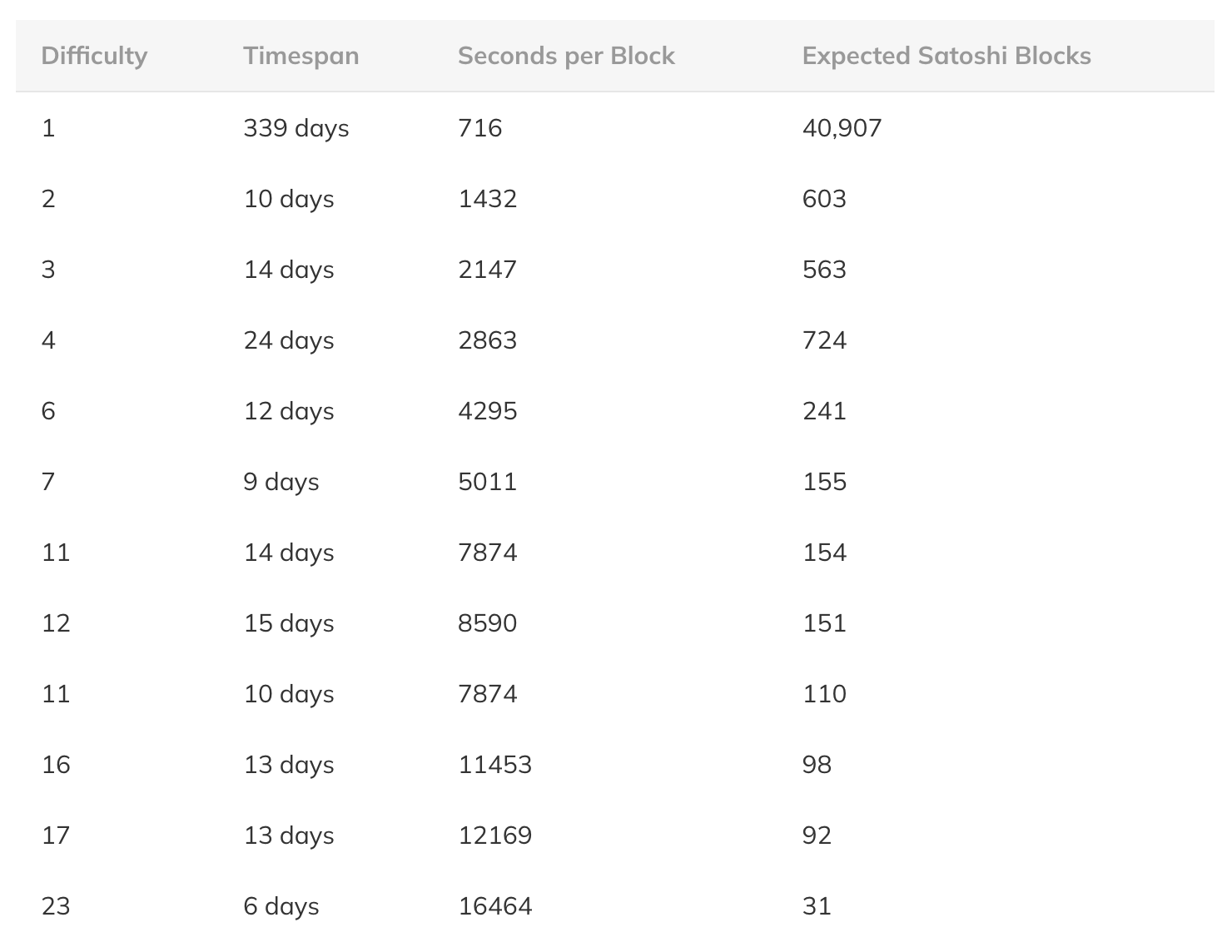Click the Difficulty column header

(94, 56)
